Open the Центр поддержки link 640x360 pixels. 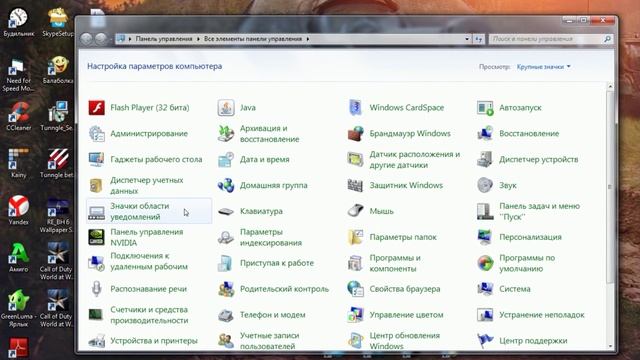tap(533, 341)
